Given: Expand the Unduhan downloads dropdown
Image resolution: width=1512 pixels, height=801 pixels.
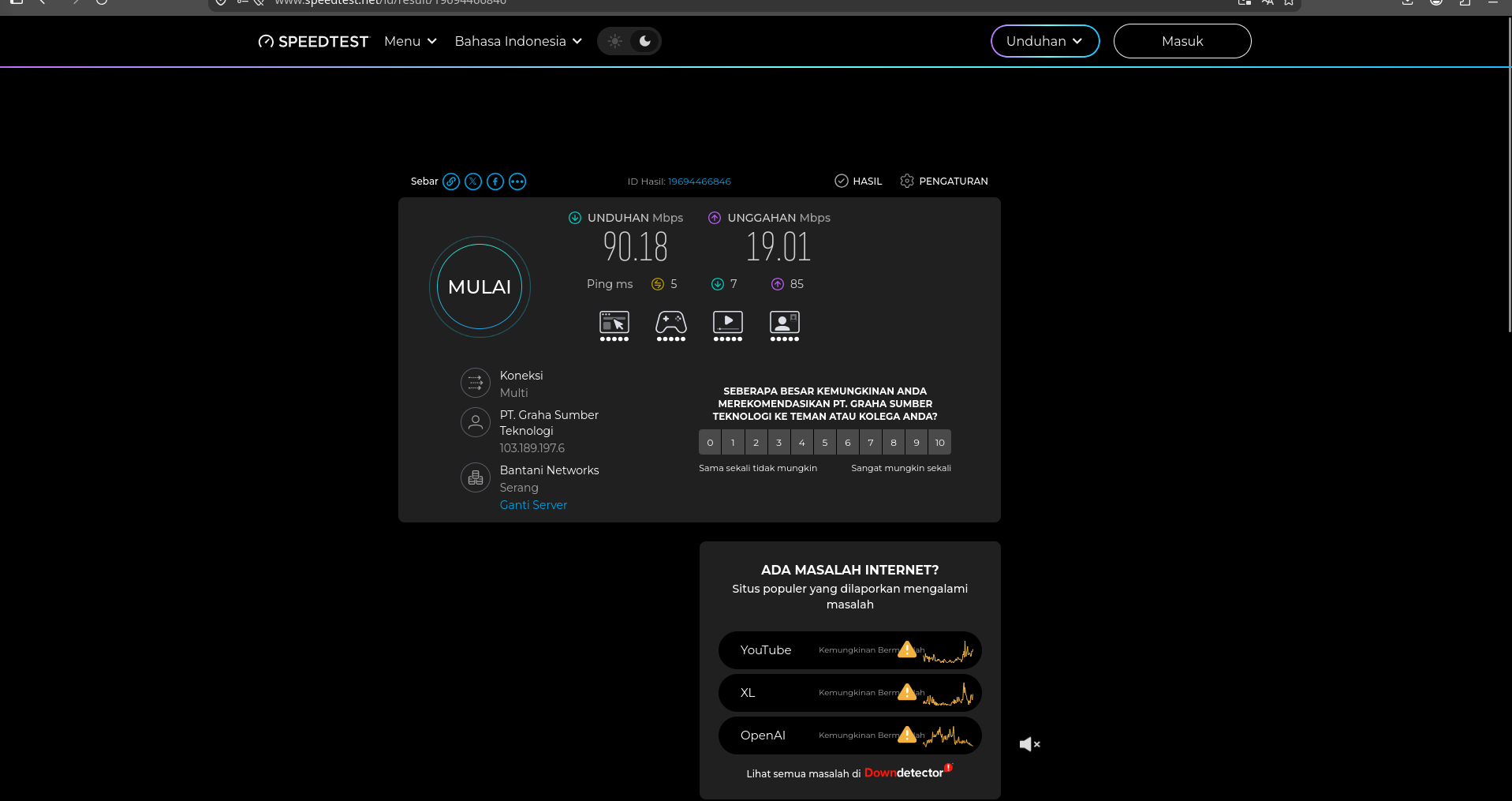Looking at the screenshot, I should (1045, 41).
